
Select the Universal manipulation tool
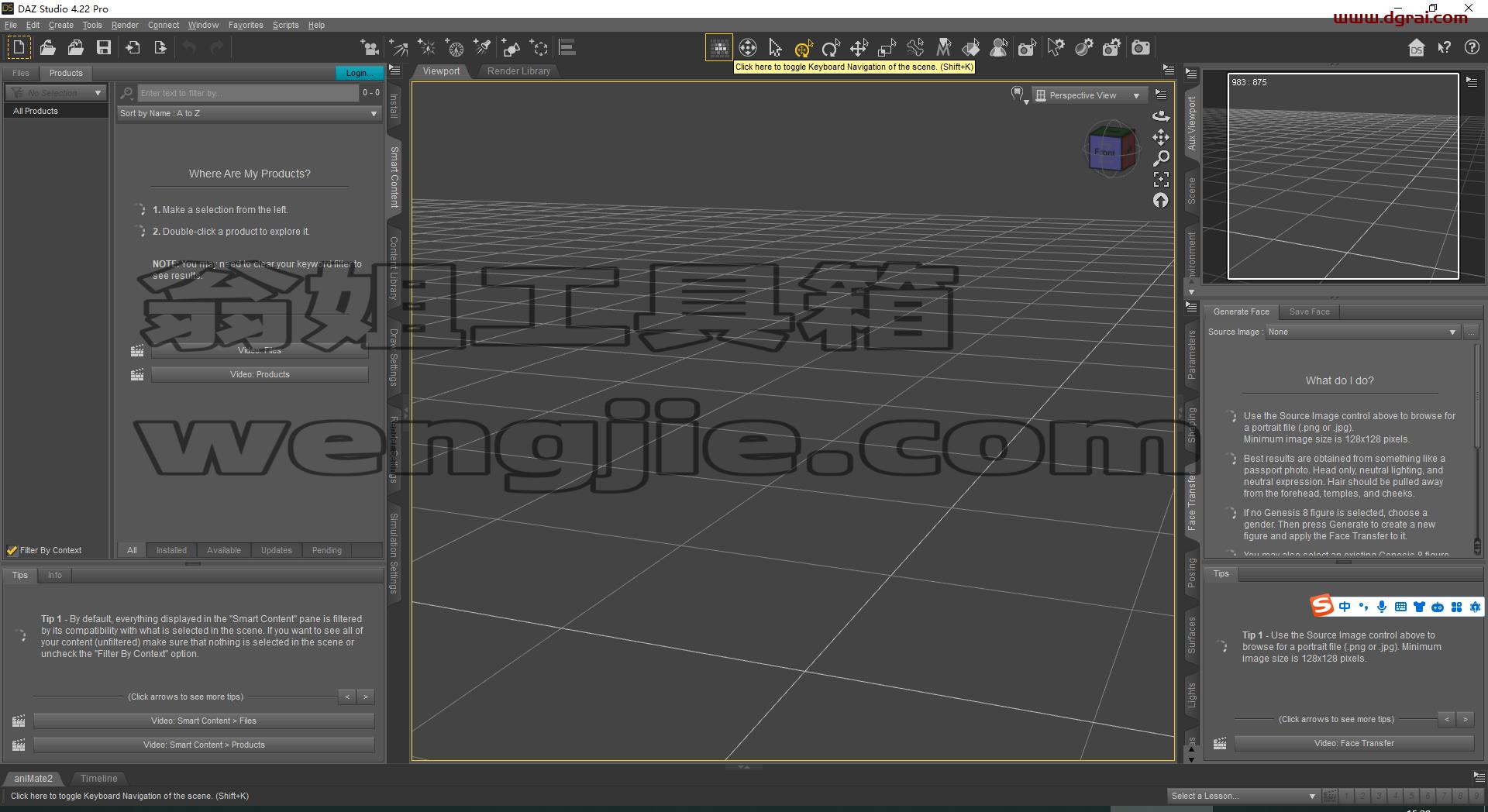(x=803, y=48)
